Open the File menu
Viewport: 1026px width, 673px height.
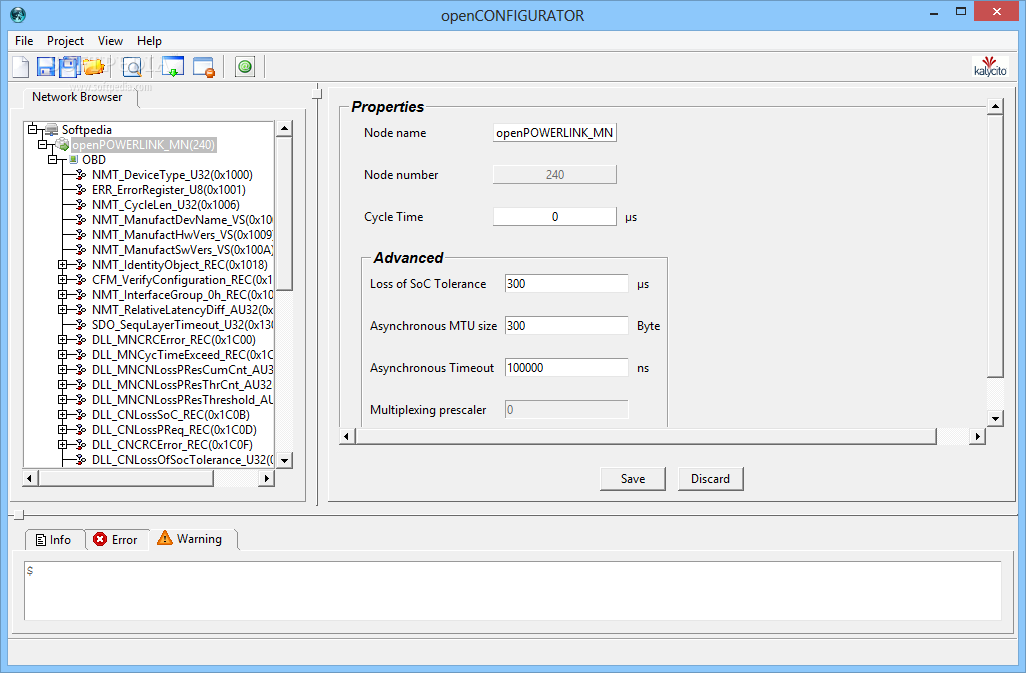24,41
